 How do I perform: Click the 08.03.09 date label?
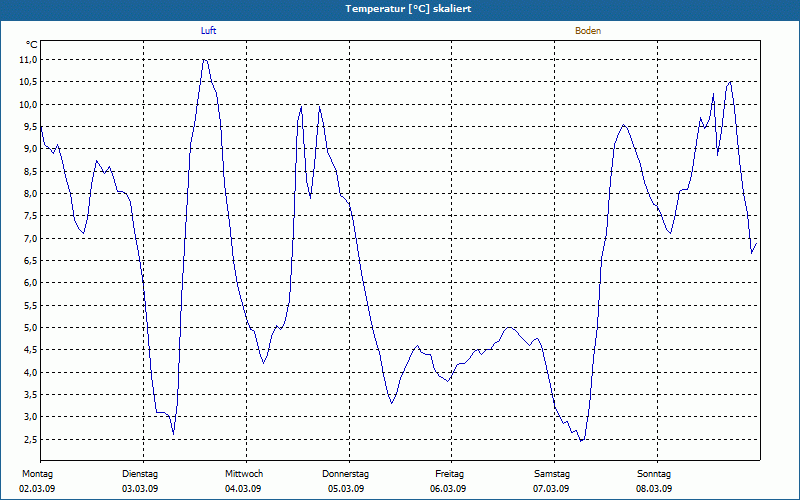[654, 489]
